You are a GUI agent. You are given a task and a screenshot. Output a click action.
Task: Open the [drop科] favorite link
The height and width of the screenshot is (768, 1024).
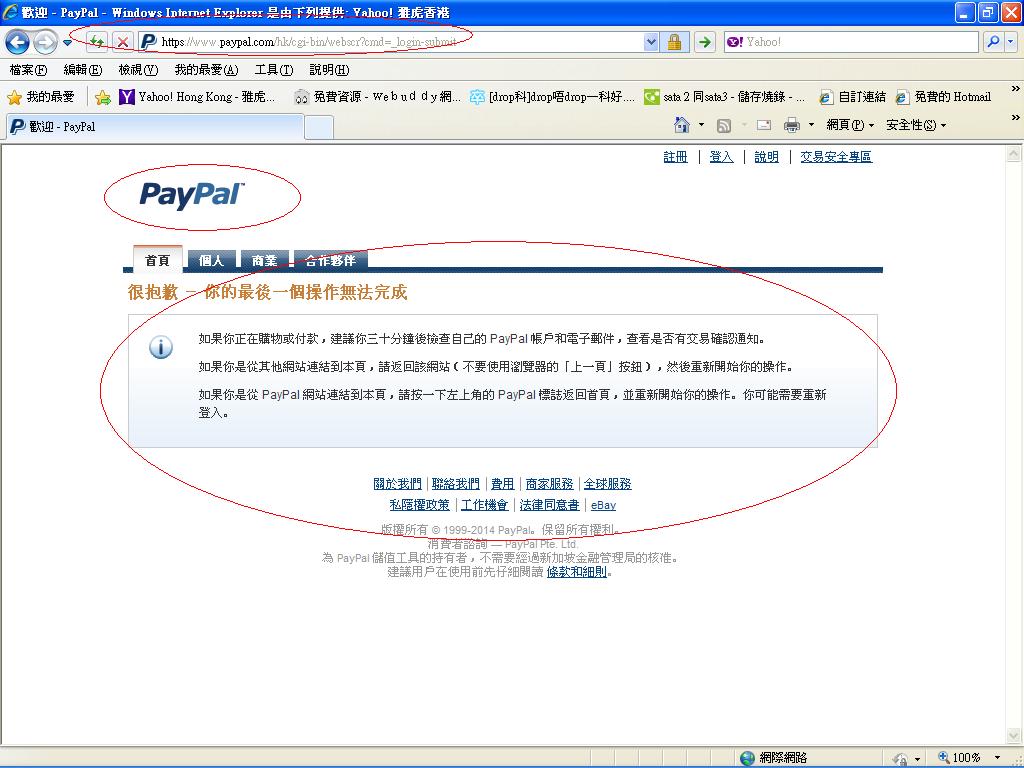point(552,97)
